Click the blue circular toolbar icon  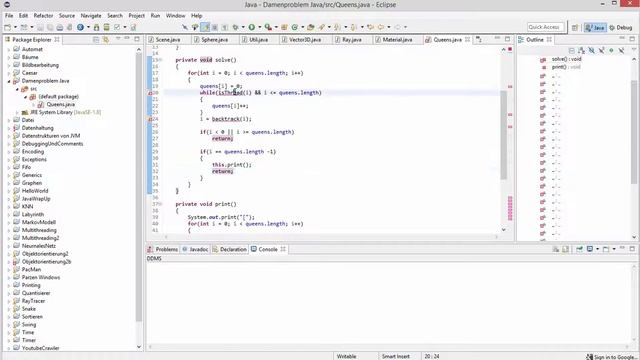(80, 27)
